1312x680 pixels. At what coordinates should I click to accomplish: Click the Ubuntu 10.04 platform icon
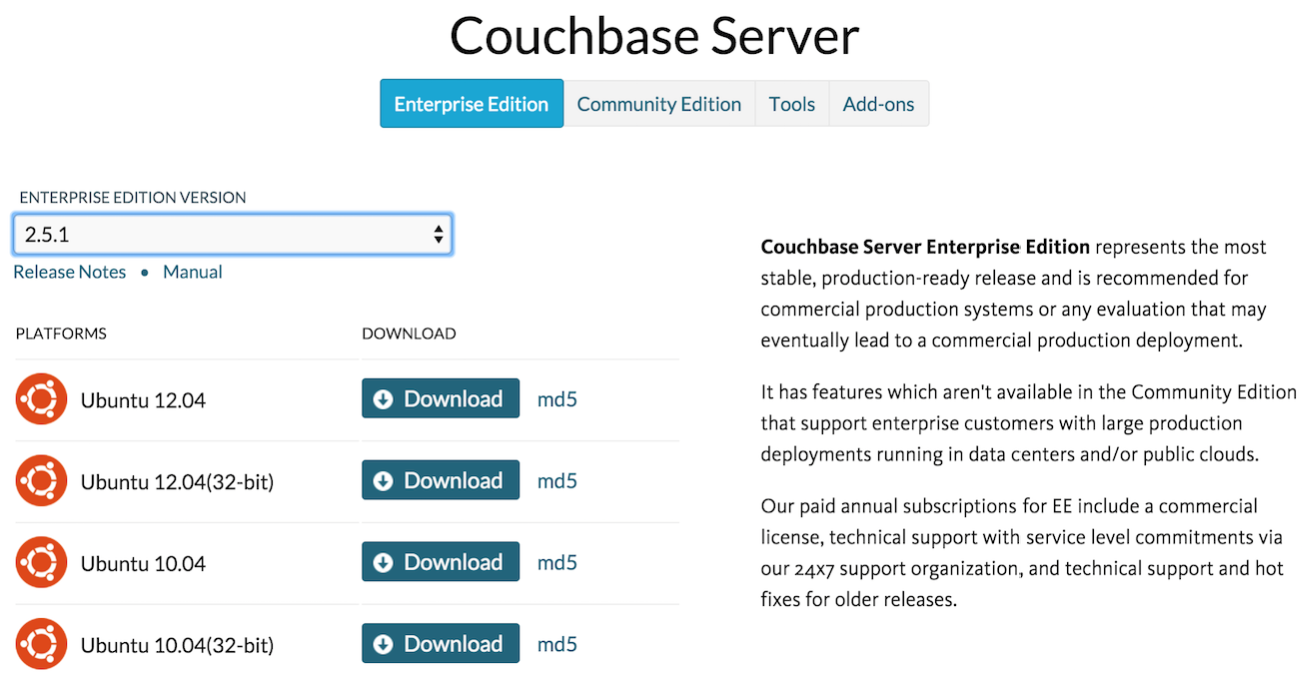point(41,562)
